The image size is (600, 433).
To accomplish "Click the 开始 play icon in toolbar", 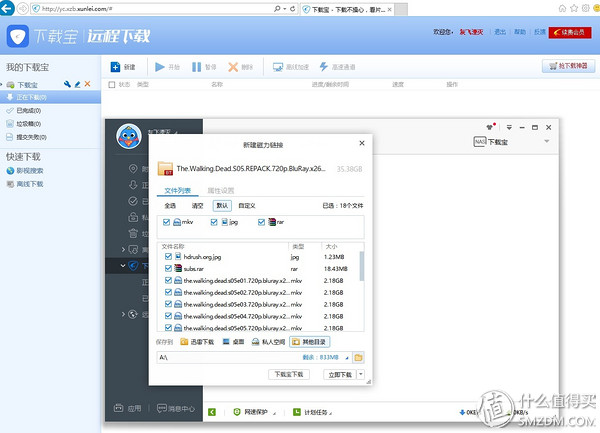I will 160,67.
